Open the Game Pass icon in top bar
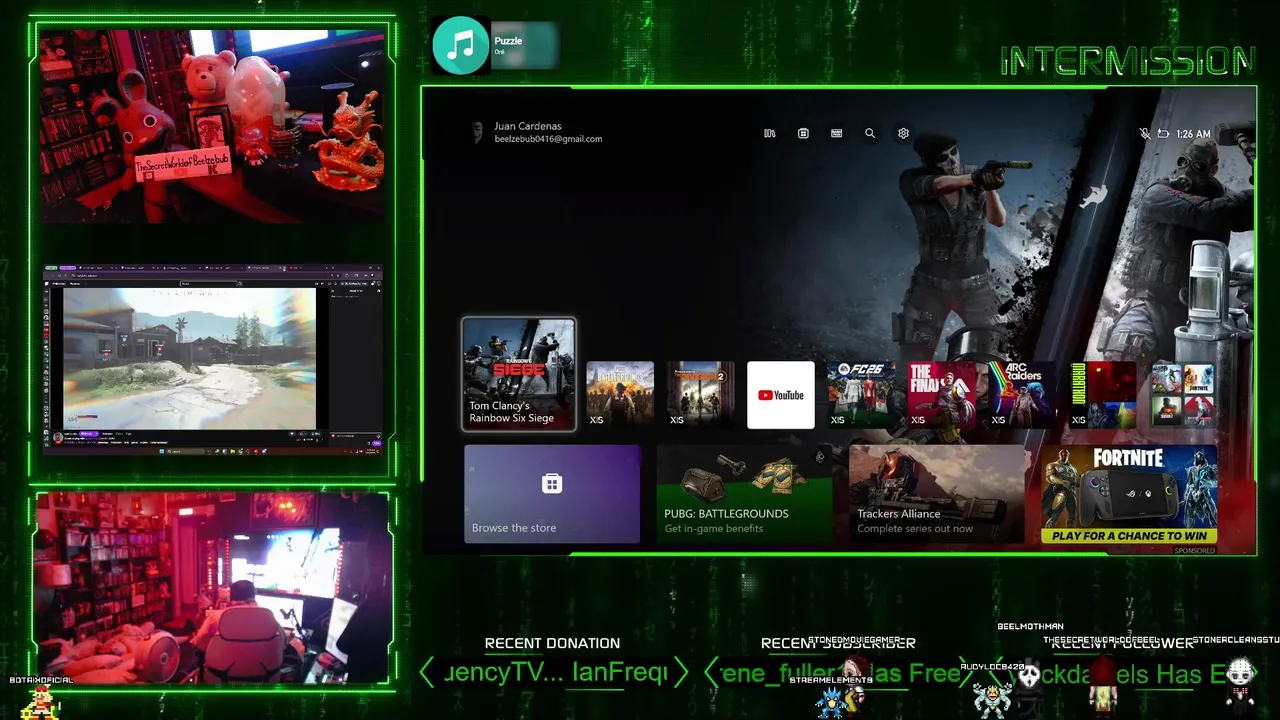The image size is (1280, 720). 836,133
